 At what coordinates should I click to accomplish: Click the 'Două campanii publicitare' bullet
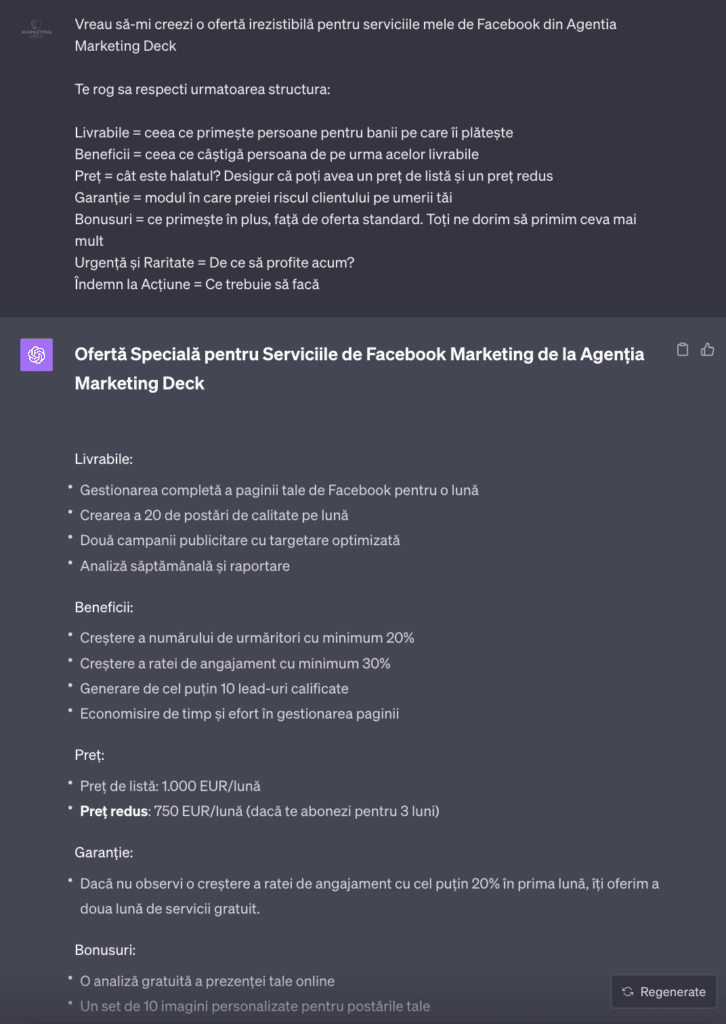tap(240, 541)
